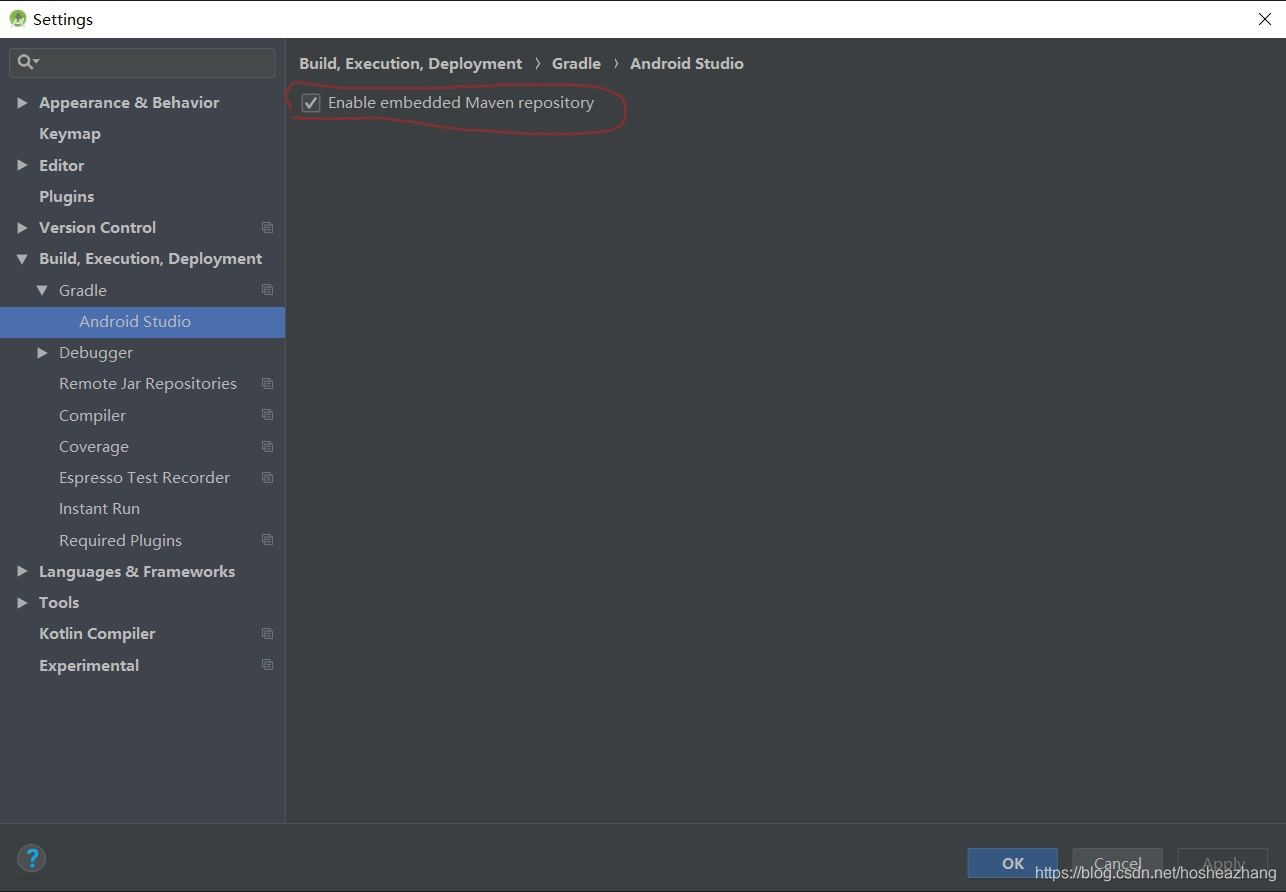
Task: Click Android Studio in the breadcrumb
Action: 687,64
